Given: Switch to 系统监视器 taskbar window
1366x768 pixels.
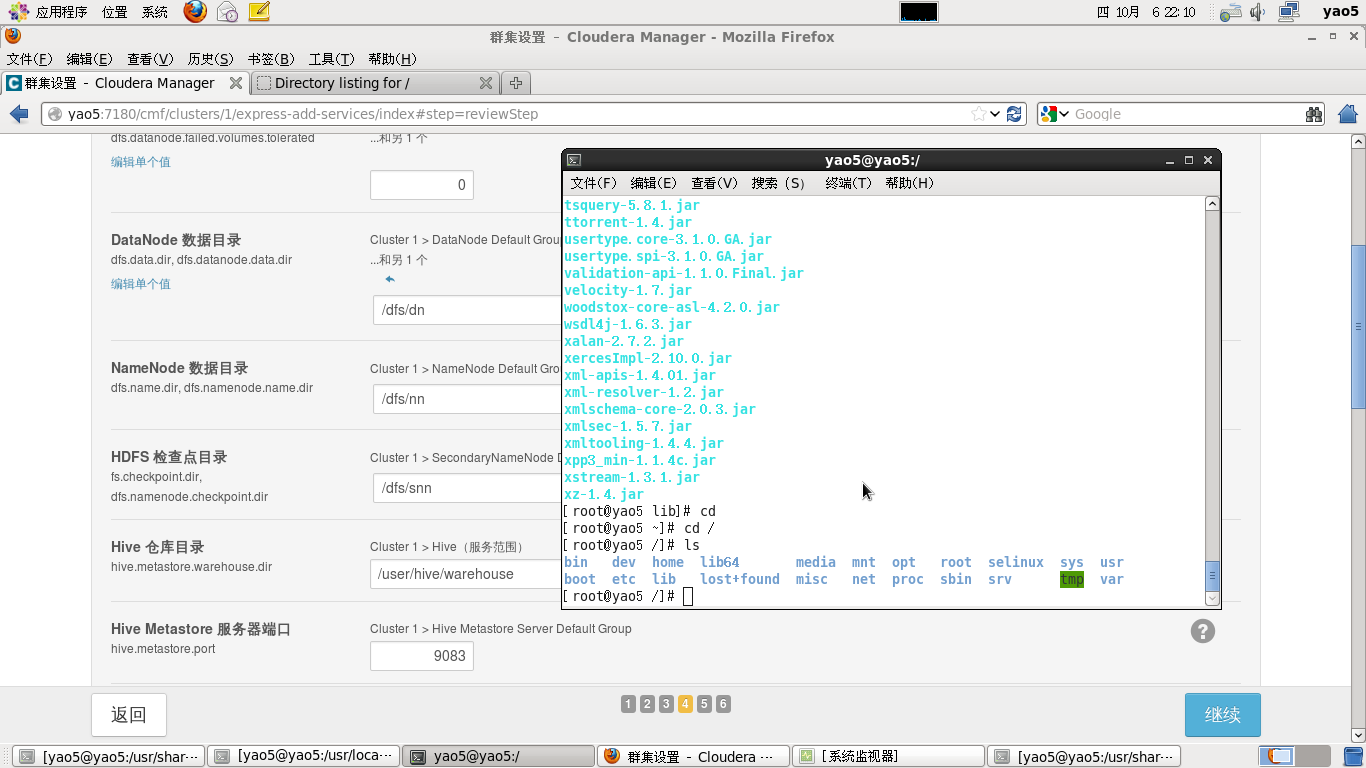Looking at the screenshot, I should pos(886,756).
